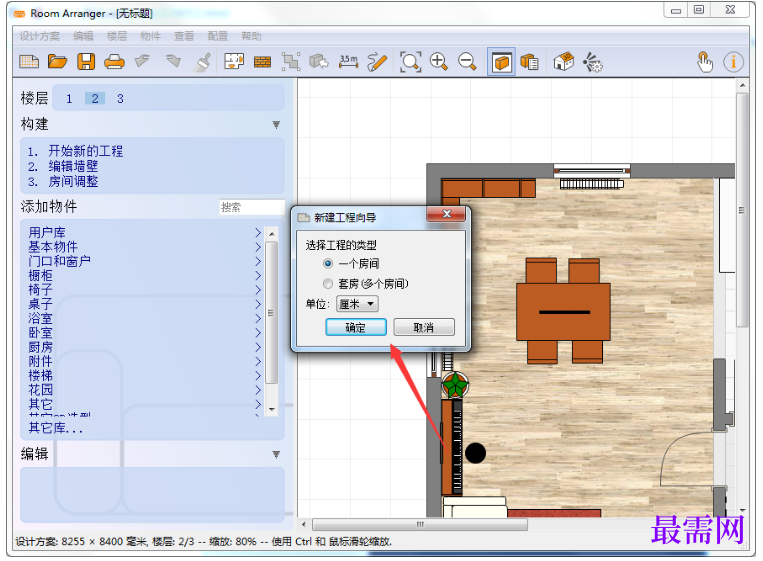The height and width of the screenshot is (561, 763).
Task: Open the object list icon
Action: pos(529,62)
